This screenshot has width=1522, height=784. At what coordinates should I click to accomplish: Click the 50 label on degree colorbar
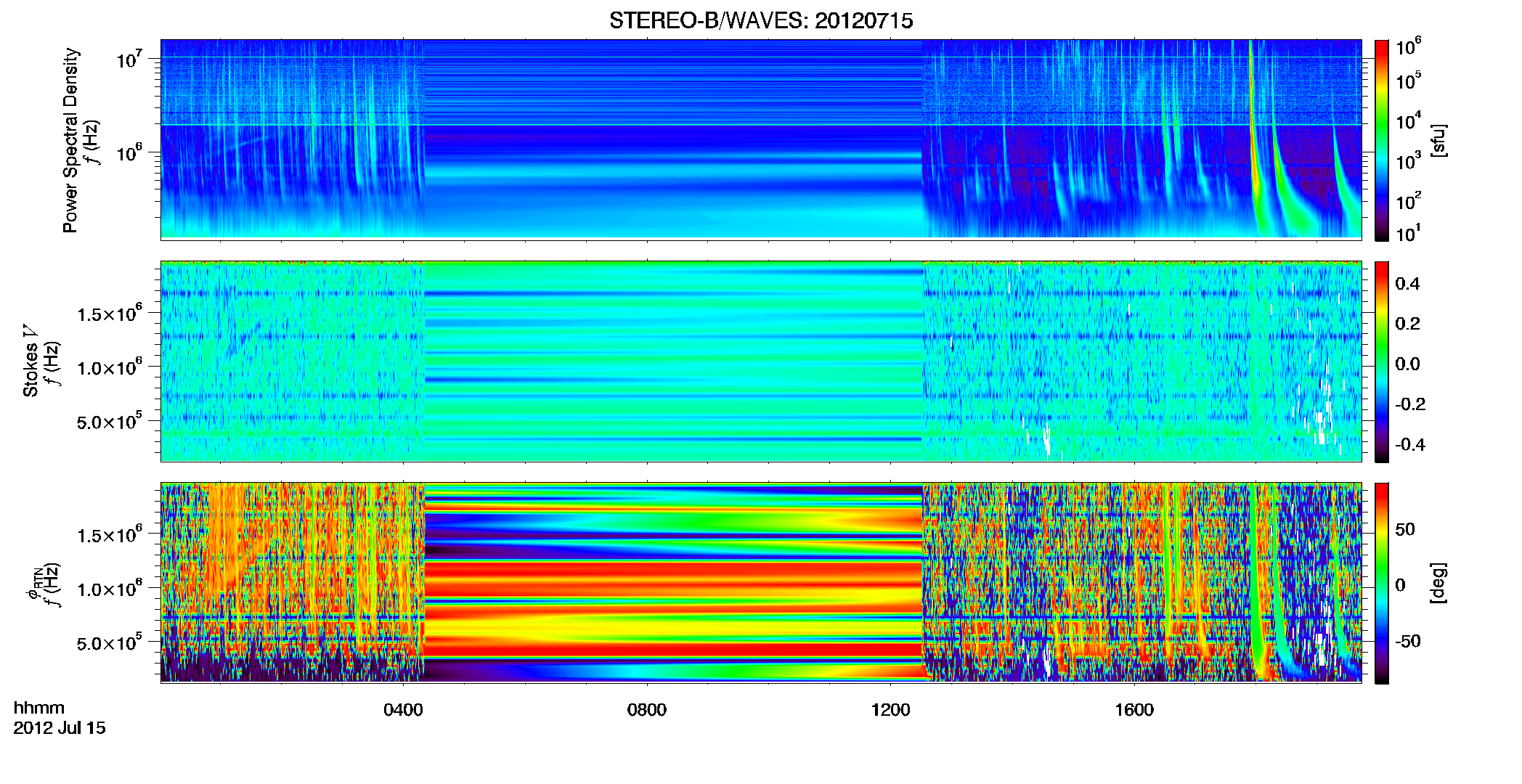click(1405, 529)
